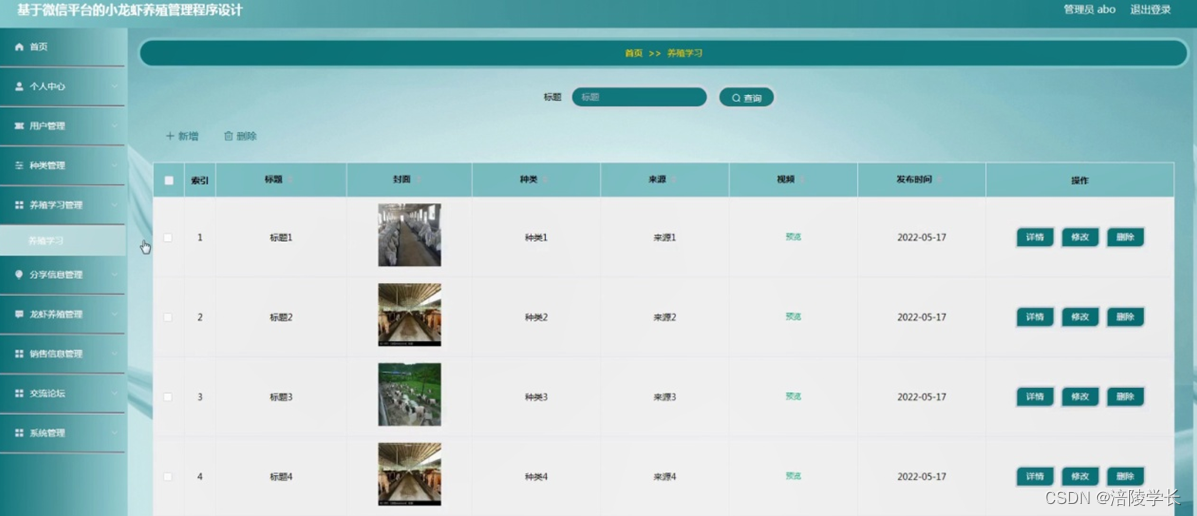
Task: Expand the 种类管理 chevron arrow
Action: coord(115,166)
